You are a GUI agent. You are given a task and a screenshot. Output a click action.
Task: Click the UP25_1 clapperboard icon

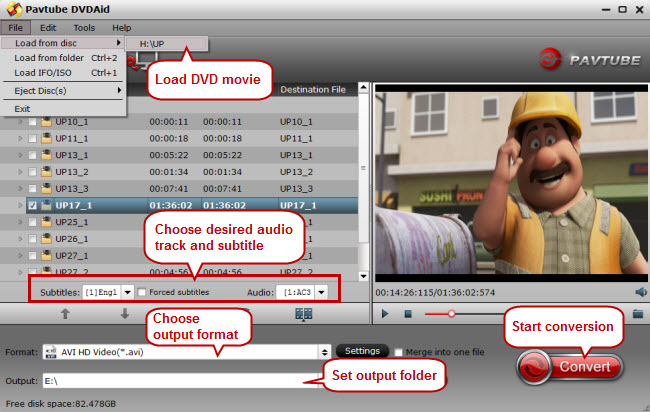point(46,222)
